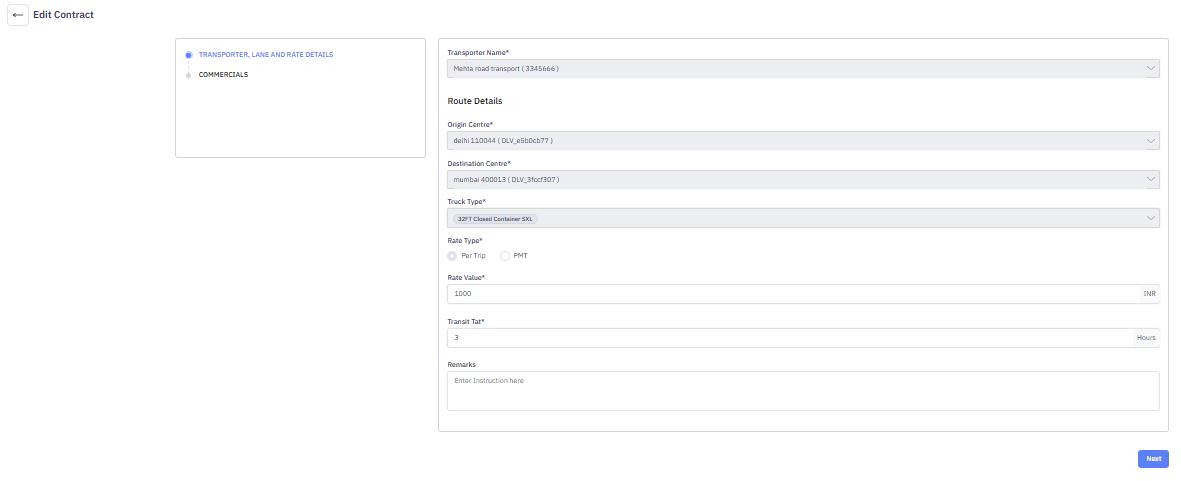Click the back arrow icon
1181x481 pixels.
coord(18,15)
